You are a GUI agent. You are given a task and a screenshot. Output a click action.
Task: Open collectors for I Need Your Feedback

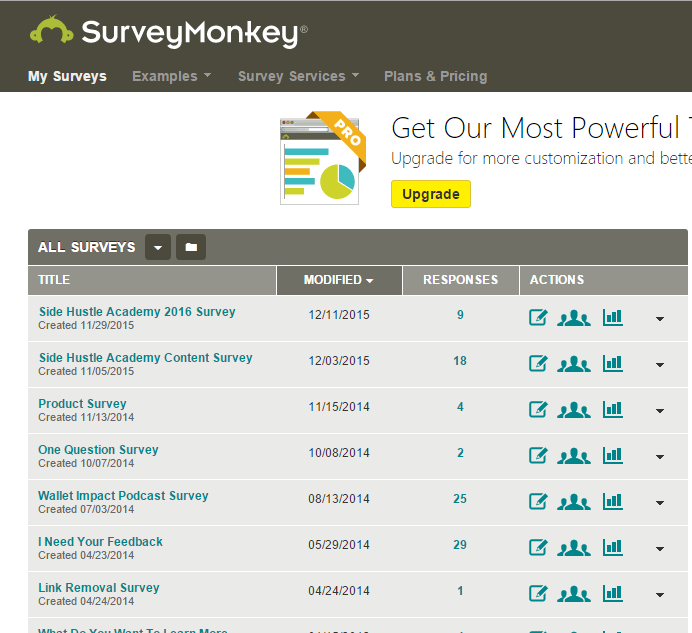574,548
